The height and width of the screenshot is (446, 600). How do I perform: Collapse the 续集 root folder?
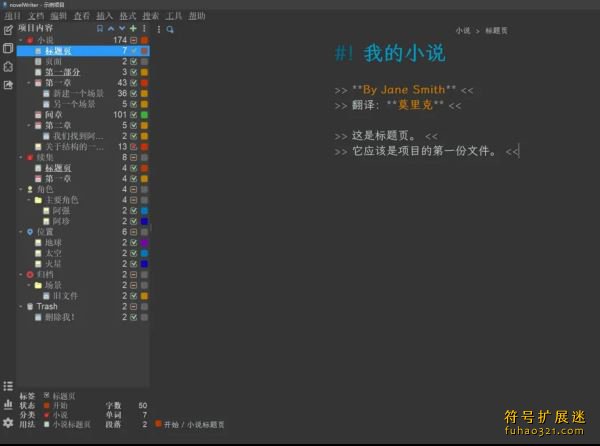coord(21,157)
